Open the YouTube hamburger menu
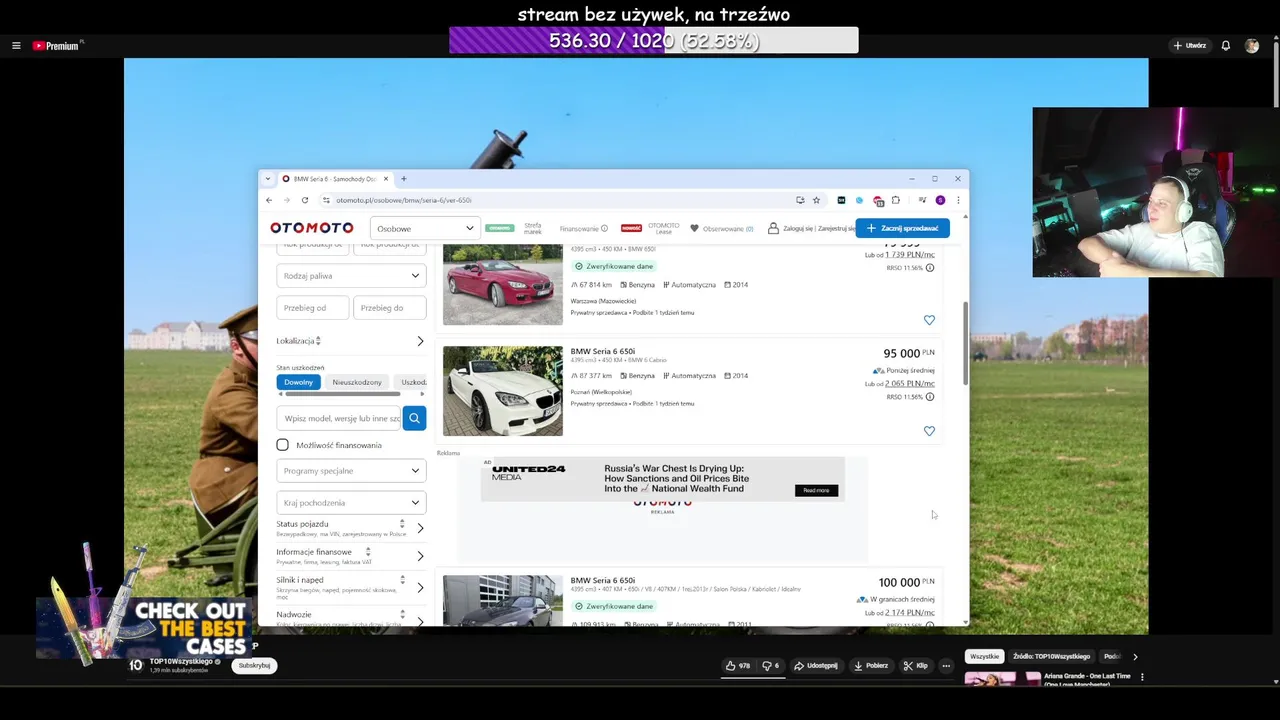The image size is (1280, 720). (x=16, y=46)
